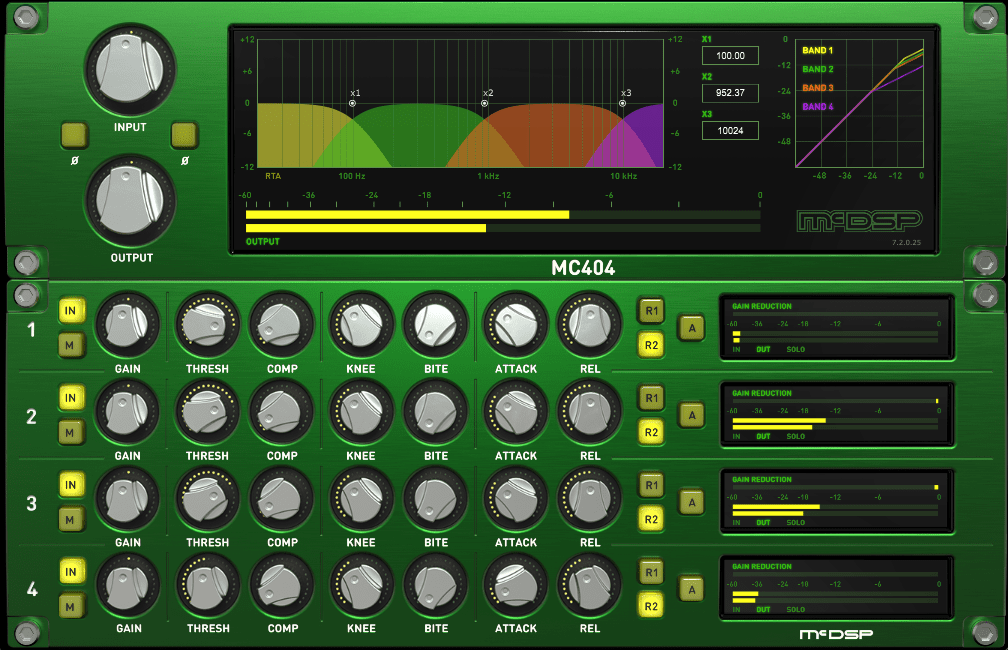
Task: Click band 2 GAIN knob
Action: pyautogui.click(x=127, y=412)
